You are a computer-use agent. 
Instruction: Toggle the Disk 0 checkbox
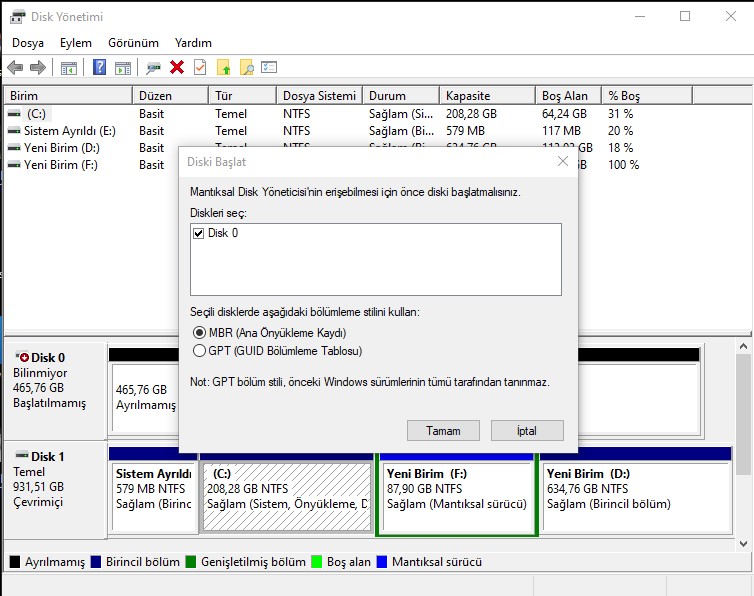click(198, 233)
